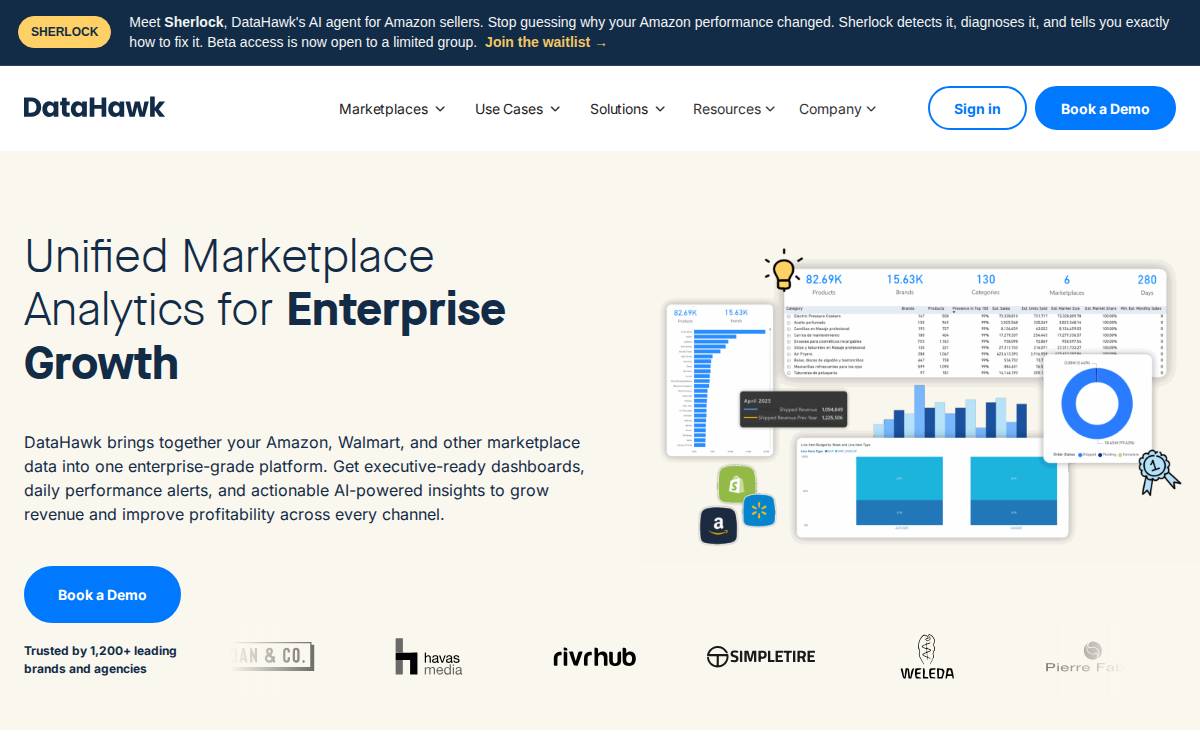1200x750 pixels.
Task: Click the havas media logo
Action: (x=428, y=657)
